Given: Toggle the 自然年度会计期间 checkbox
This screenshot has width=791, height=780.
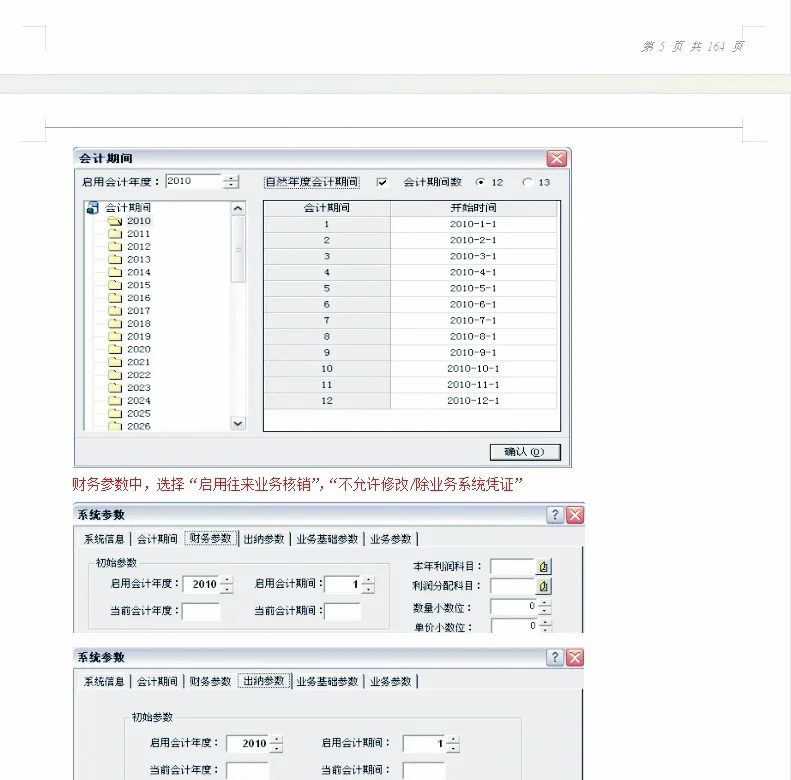Looking at the screenshot, I should (382, 182).
